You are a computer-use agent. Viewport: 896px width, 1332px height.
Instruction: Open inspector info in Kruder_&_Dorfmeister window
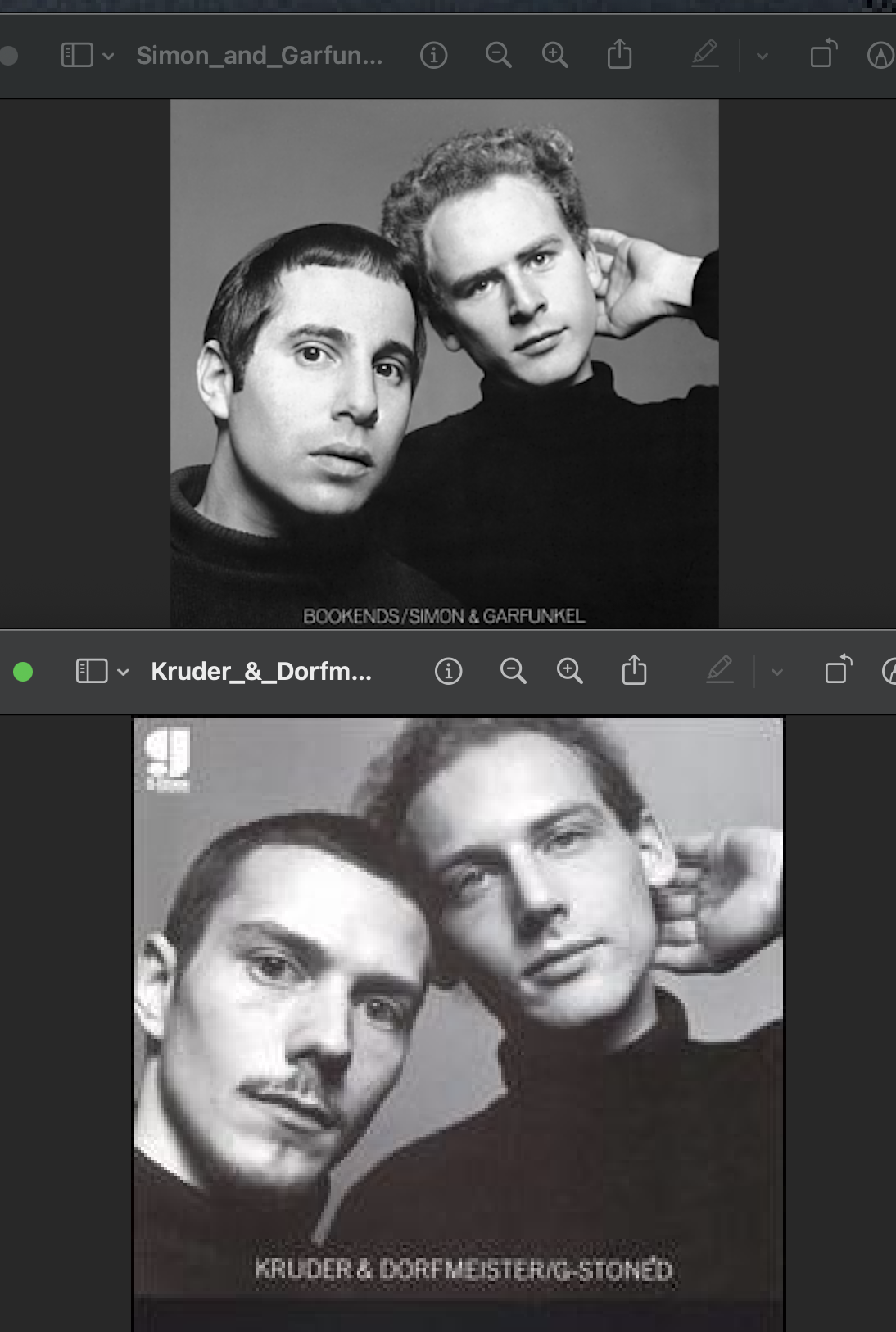coord(448,672)
